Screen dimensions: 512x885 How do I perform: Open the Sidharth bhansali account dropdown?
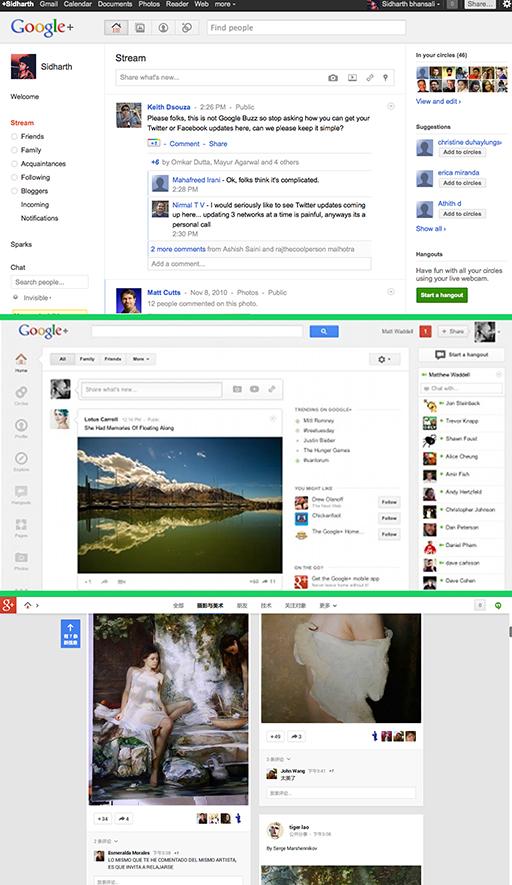coord(410,4)
